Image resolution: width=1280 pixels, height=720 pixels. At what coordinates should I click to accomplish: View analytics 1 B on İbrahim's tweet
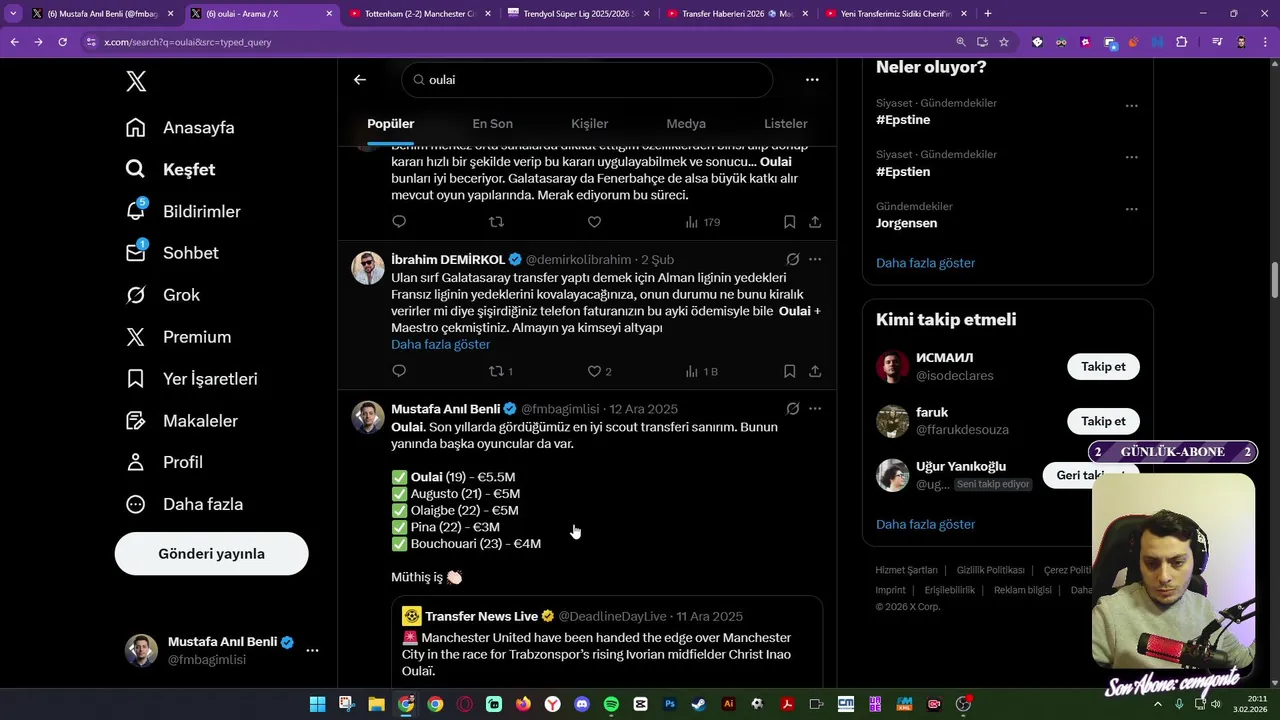pos(701,371)
